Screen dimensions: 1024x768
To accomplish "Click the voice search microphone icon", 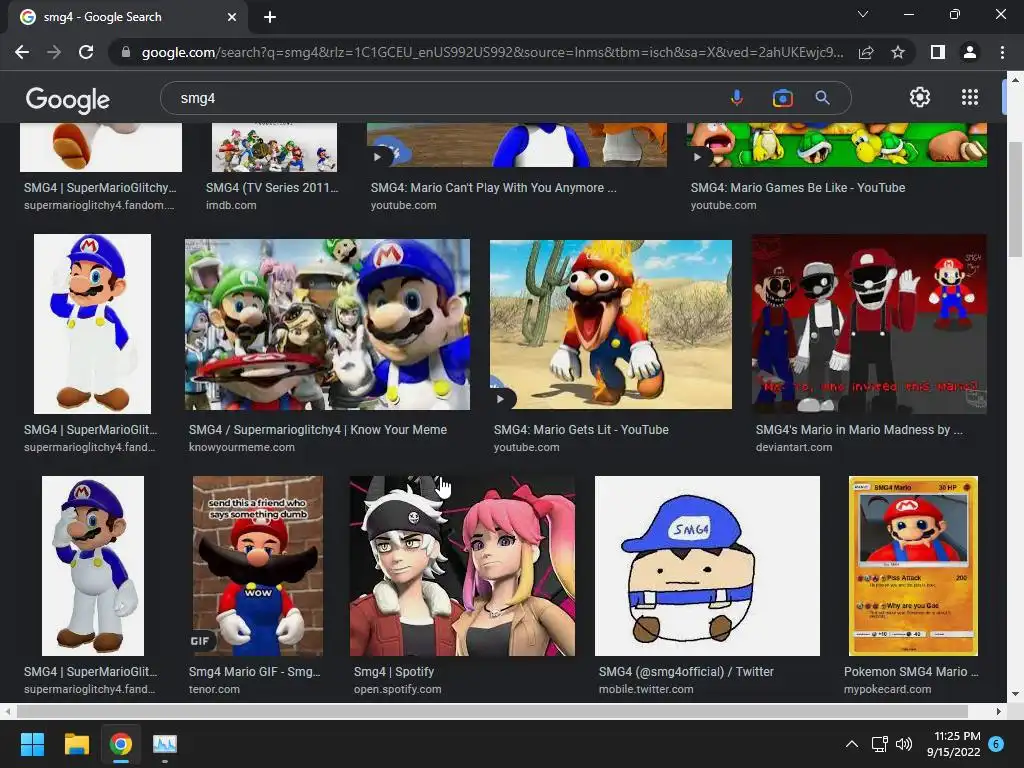I will pyautogui.click(x=736, y=98).
